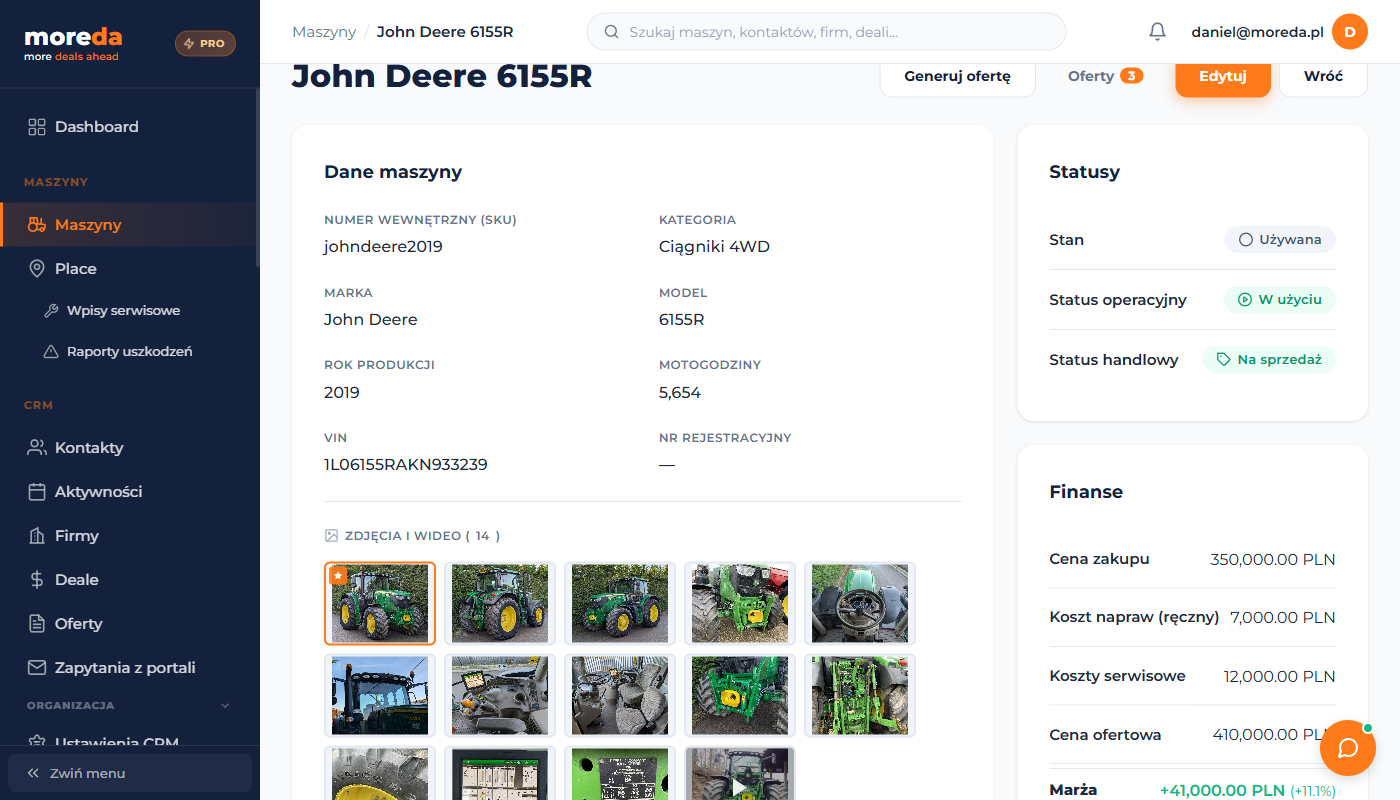Open the steering wheel cabin photo
Viewport: 1400px width, 800px height.
860,603
